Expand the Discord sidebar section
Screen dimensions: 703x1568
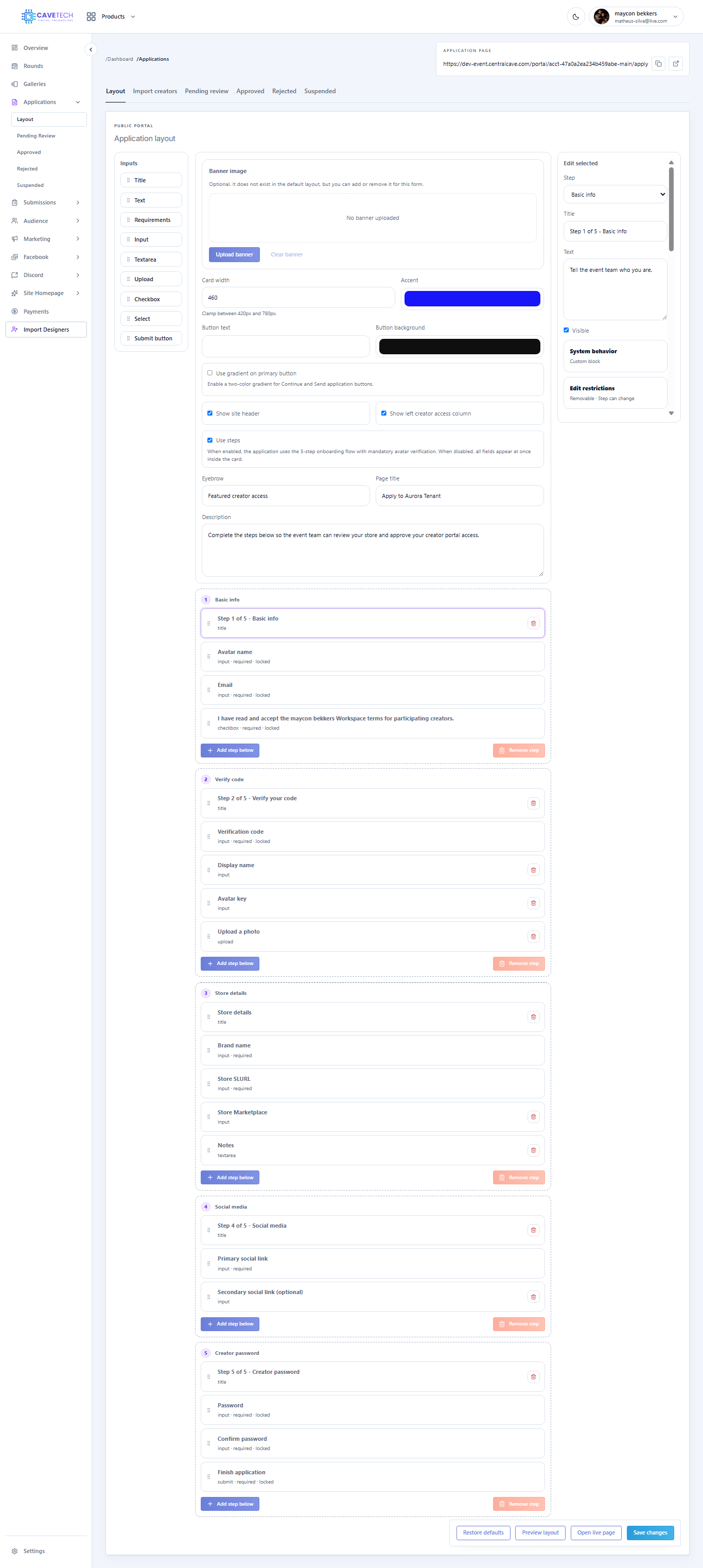point(78,275)
